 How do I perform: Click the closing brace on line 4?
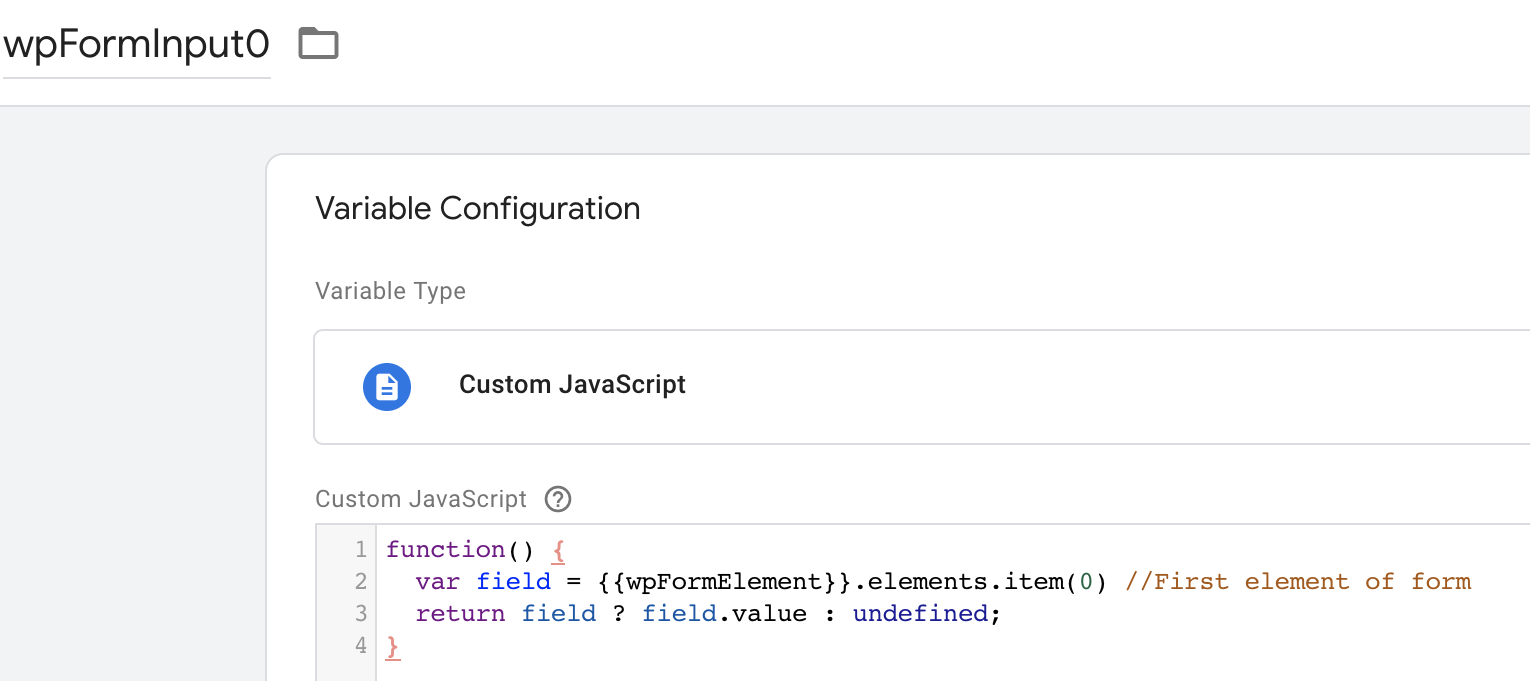[392, 646]
